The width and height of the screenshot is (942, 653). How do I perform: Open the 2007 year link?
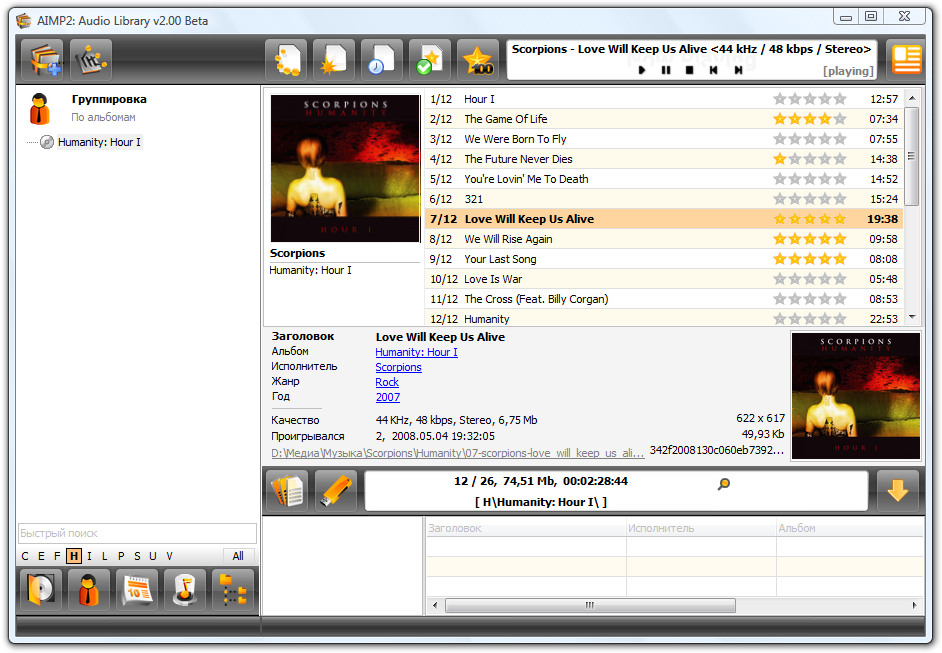coord(387,398)
